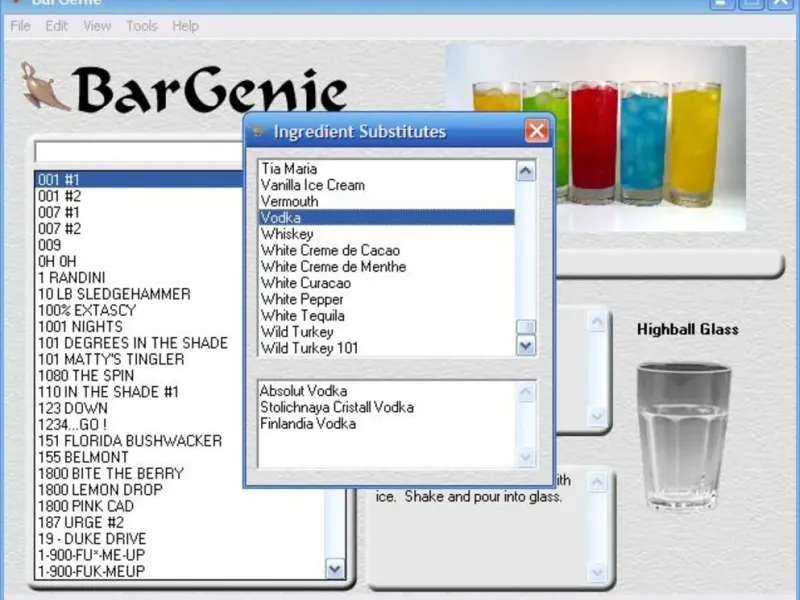Select drink 187 URGE #2
Screen dimensions: 800x600
coord(181,522)
